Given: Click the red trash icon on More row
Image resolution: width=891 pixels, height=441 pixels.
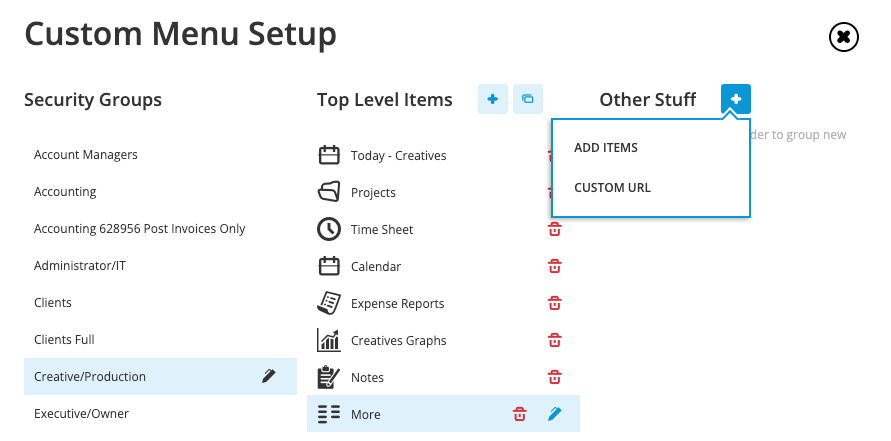Looking at the screenshot, I should (519, 414).
